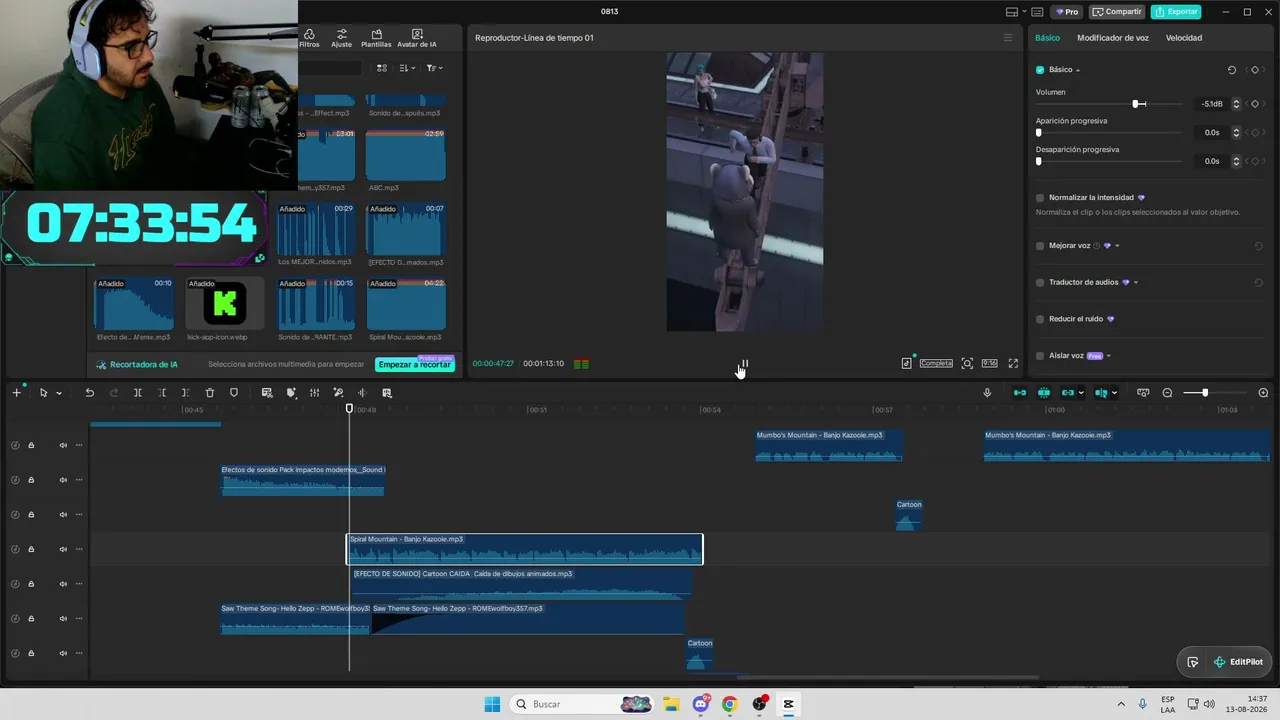Enable the Mejorar voz checkbox
This screenshot has height=720, width=1280.
click(1040, 246)
